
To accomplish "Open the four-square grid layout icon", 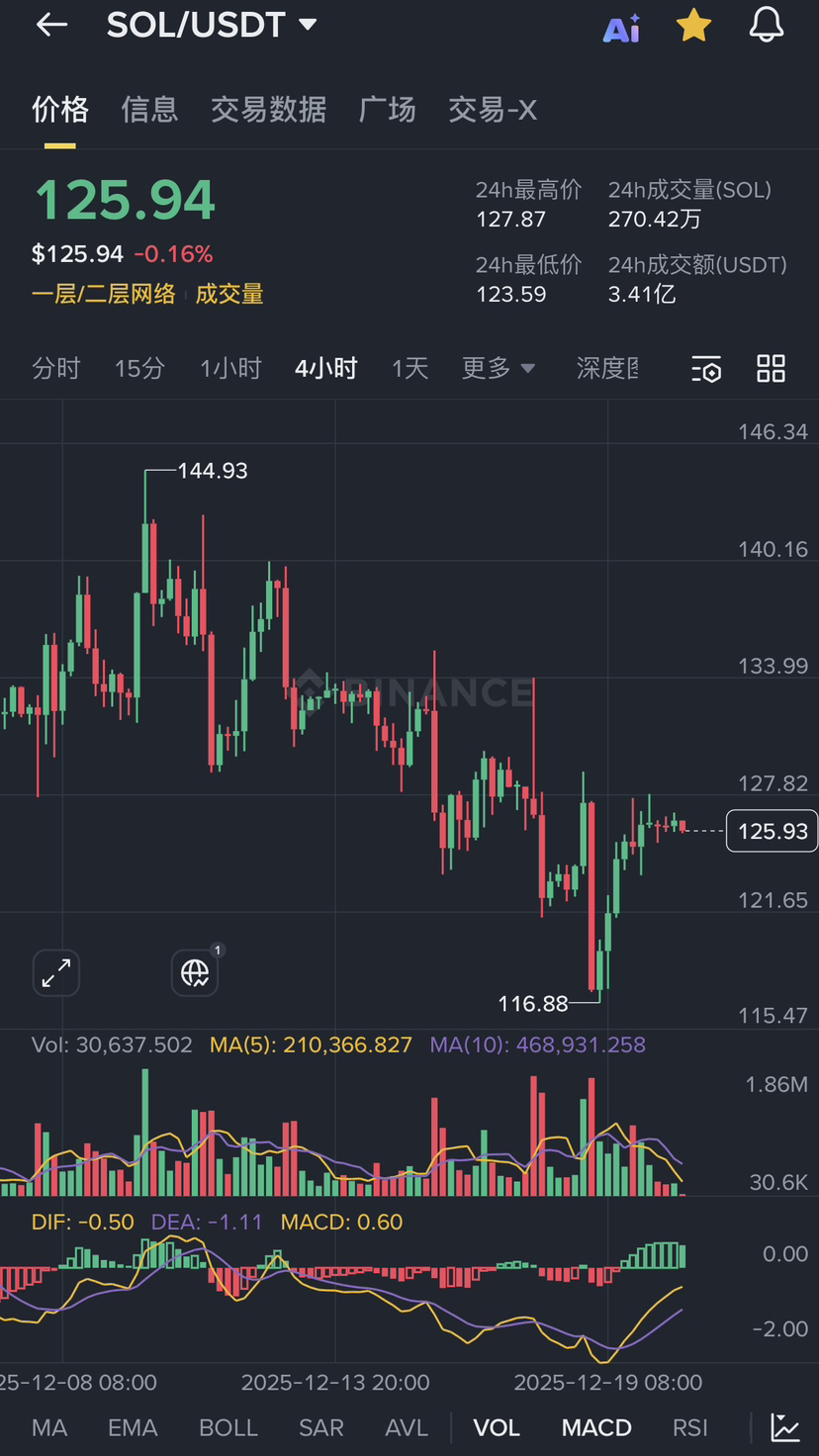I will 771,369.
